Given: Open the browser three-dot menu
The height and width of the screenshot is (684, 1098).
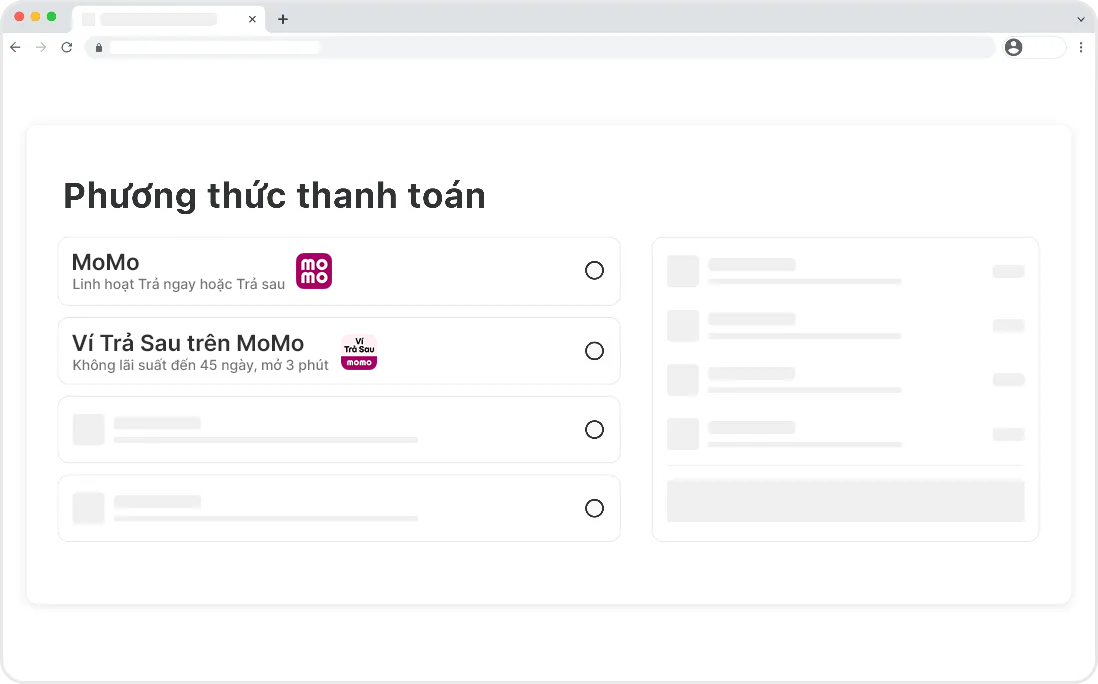Looking at the screenshot, I should [x=1081, y=47].
